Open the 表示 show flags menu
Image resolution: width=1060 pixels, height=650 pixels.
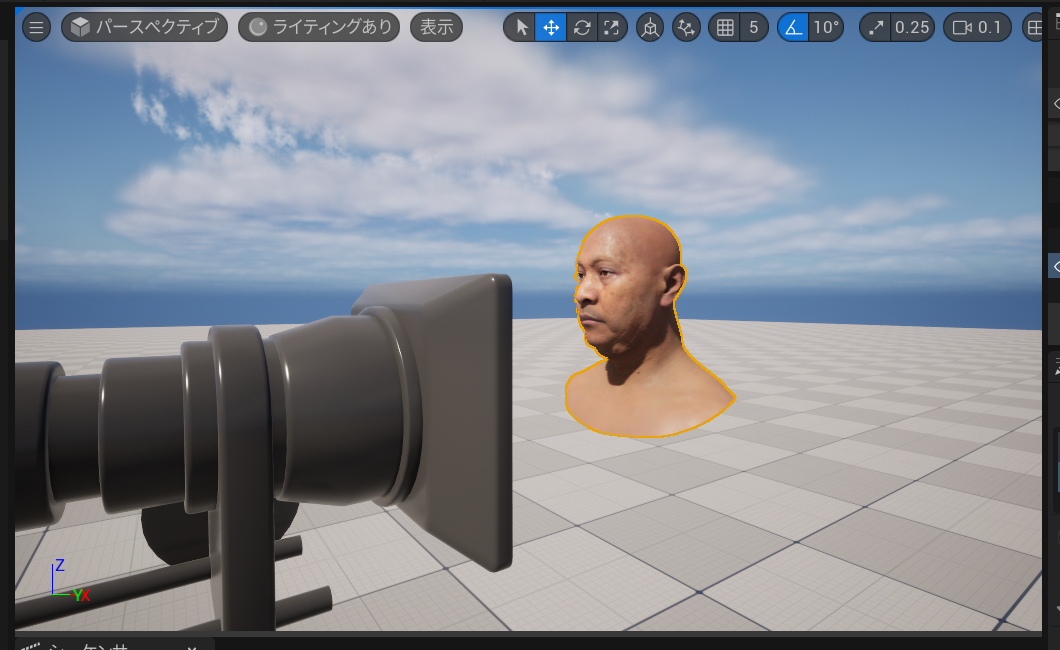(x=436, y=27)
